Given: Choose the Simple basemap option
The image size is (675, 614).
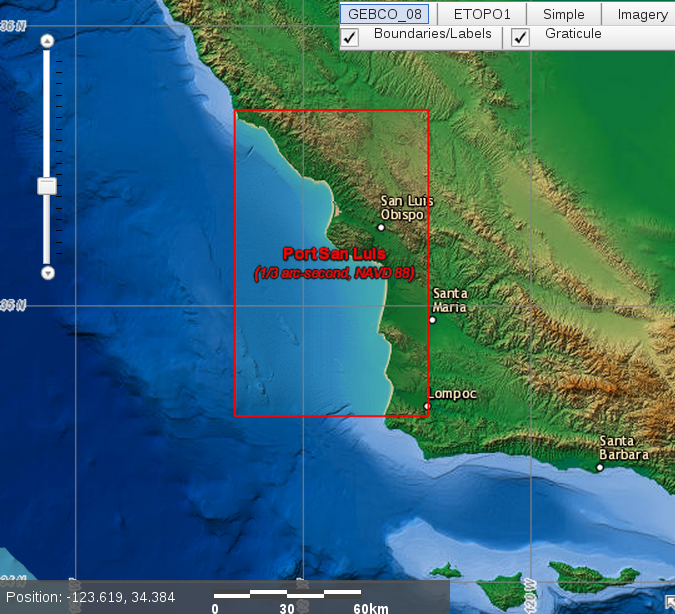Looking at the screenshot, I should (564, 14).
